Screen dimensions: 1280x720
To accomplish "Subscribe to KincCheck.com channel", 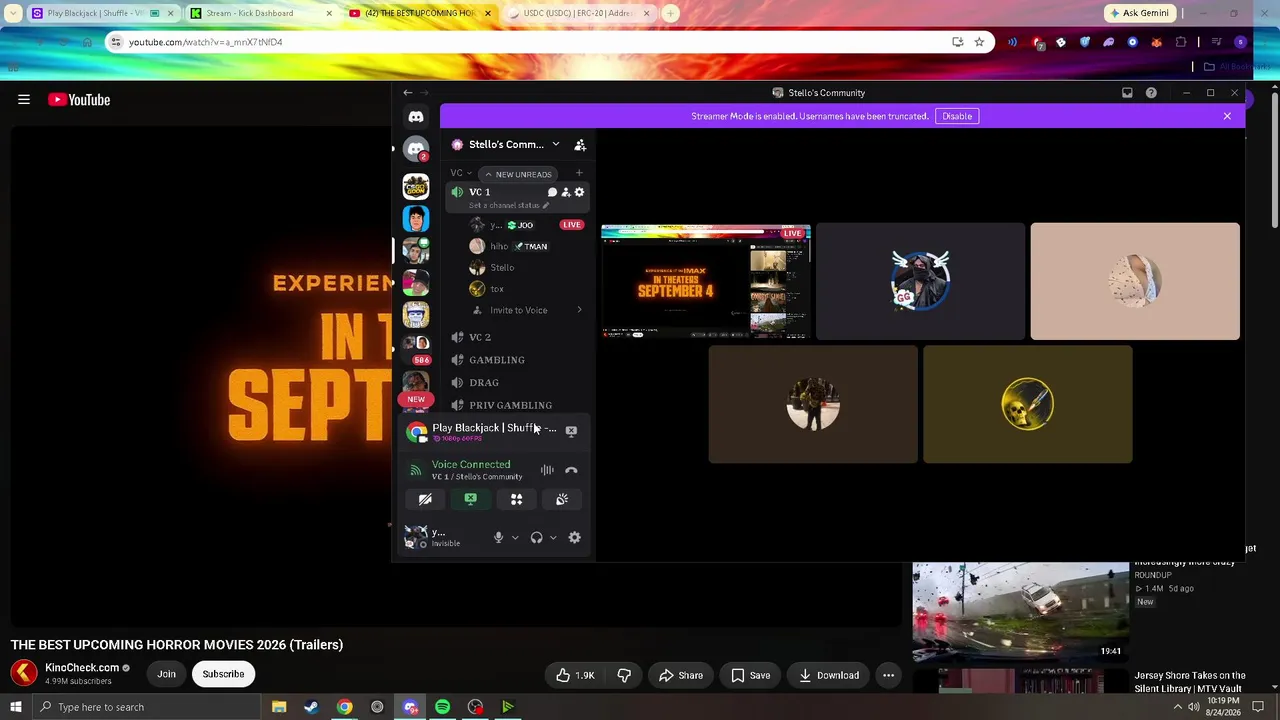I will click(223, 674).
